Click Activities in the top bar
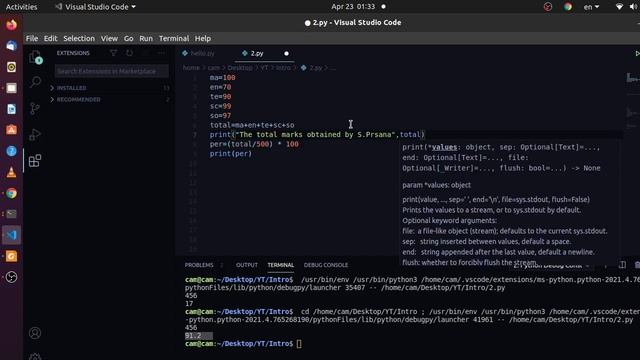The image size is (640, 360). (x=21, y=7)
